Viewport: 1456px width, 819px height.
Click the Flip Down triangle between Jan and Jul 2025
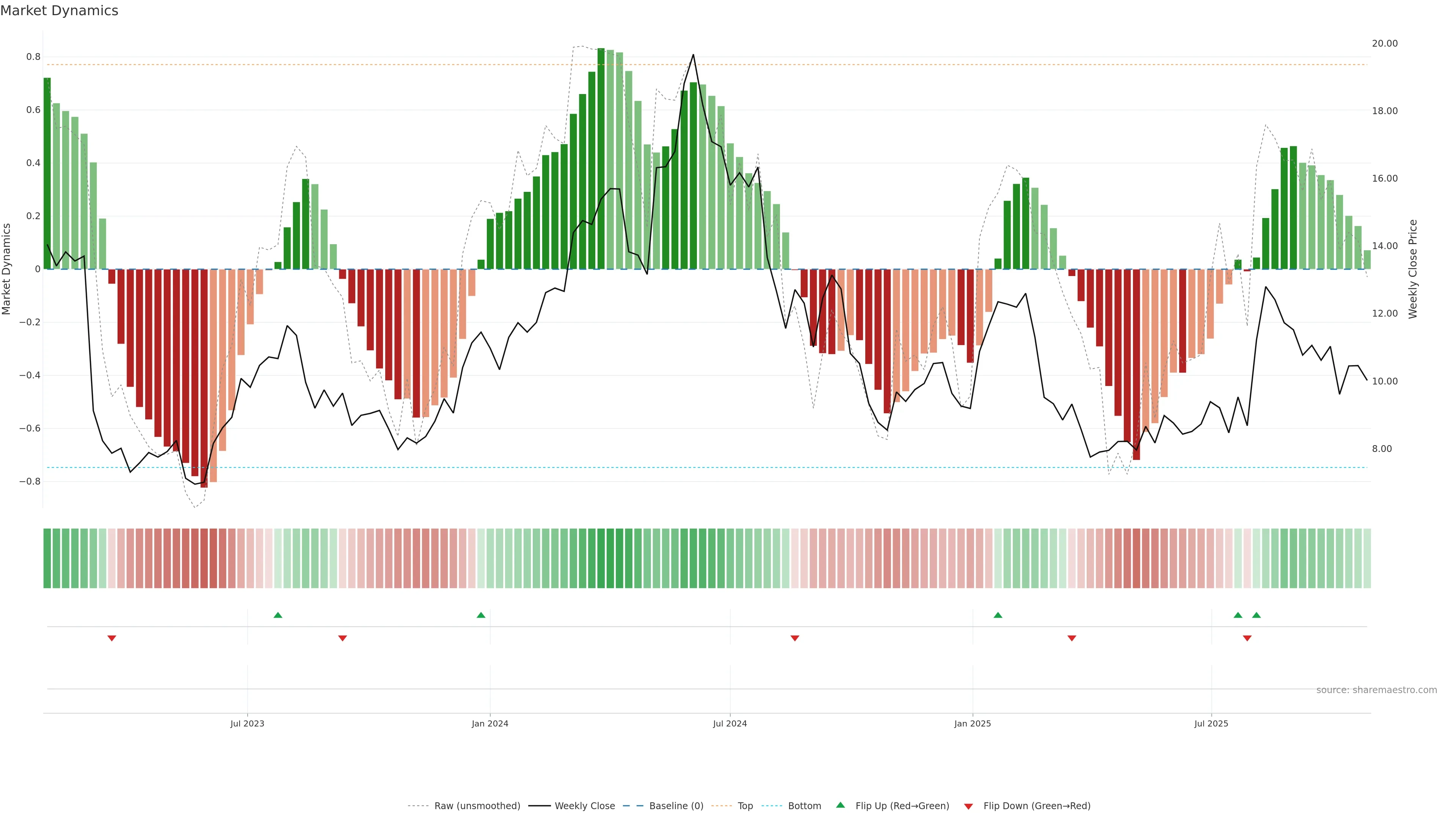tap(1072, 638)
